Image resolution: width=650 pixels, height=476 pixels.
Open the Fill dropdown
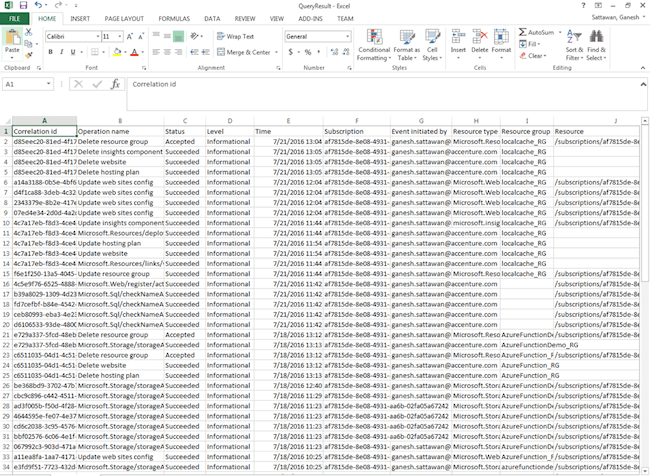click(x=530, y=44)
